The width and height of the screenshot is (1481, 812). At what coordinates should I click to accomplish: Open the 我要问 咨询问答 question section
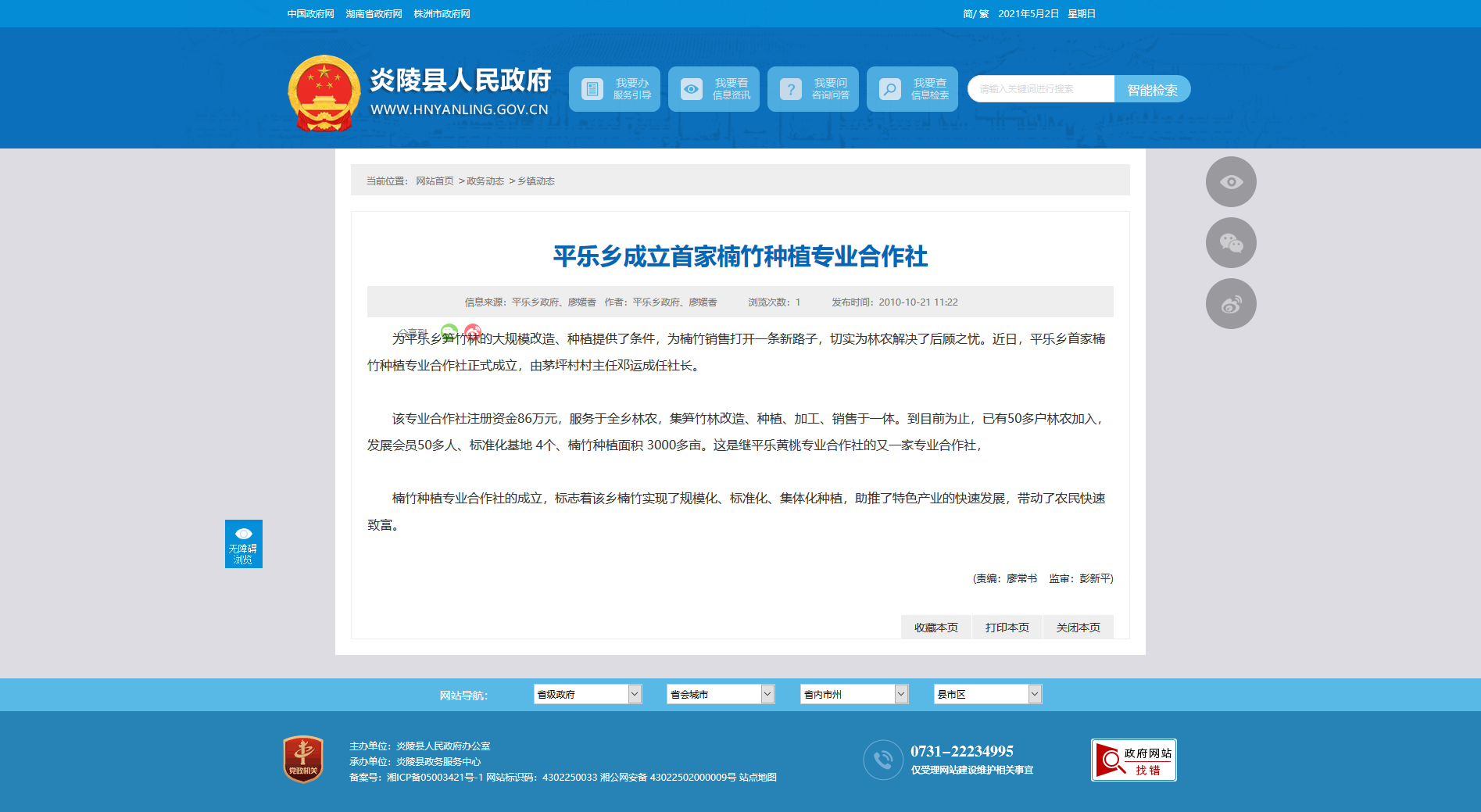pyautogui.click(x=813, y=89)
